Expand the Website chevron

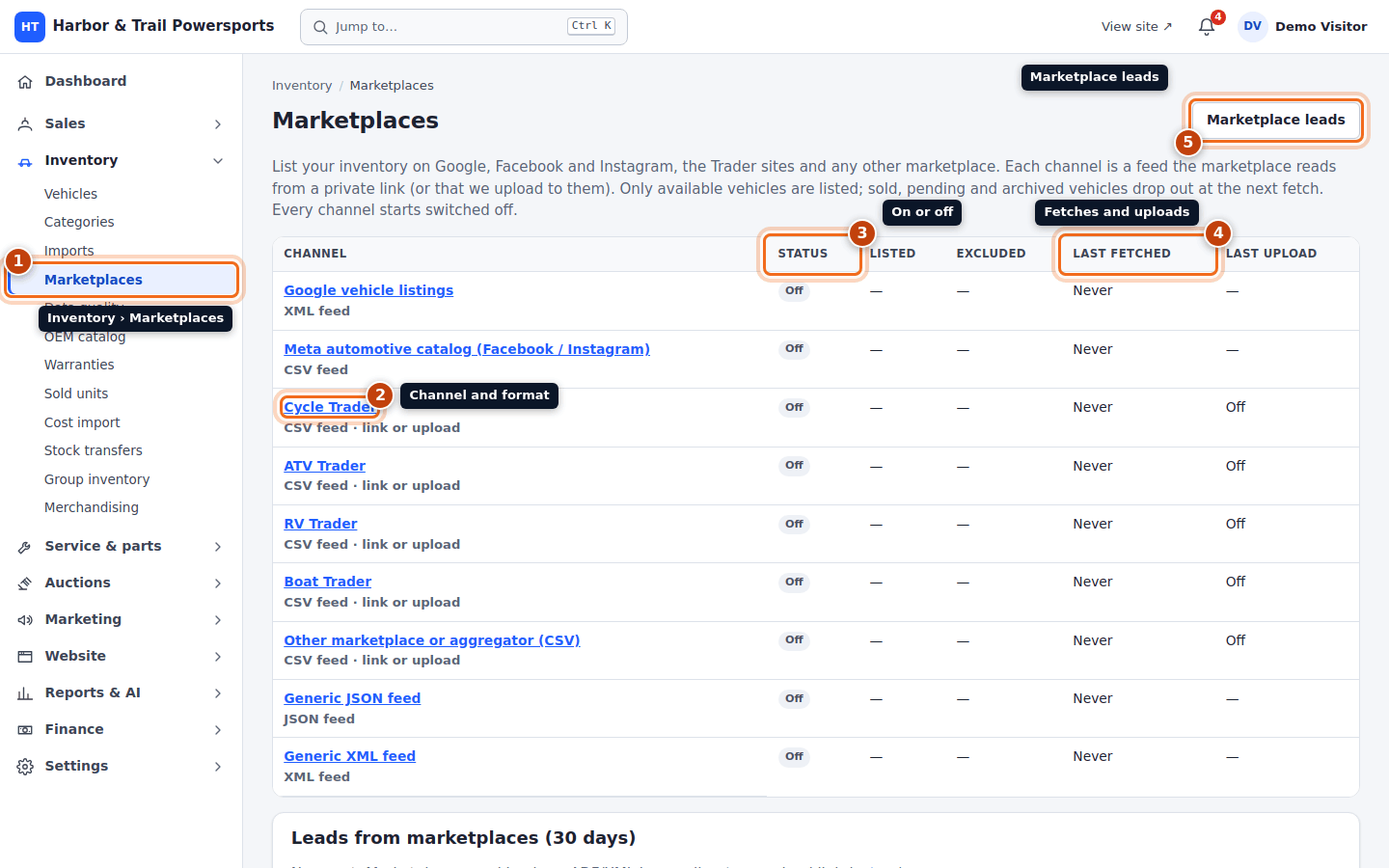pos(218,657)
